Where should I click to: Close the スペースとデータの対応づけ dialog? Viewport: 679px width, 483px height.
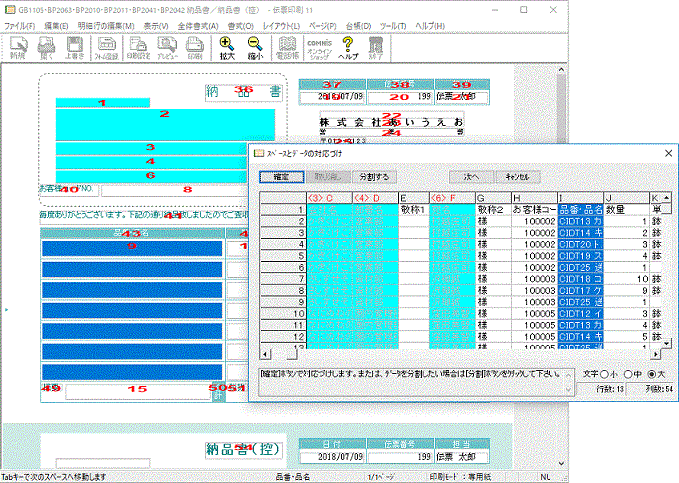point(668,153)
